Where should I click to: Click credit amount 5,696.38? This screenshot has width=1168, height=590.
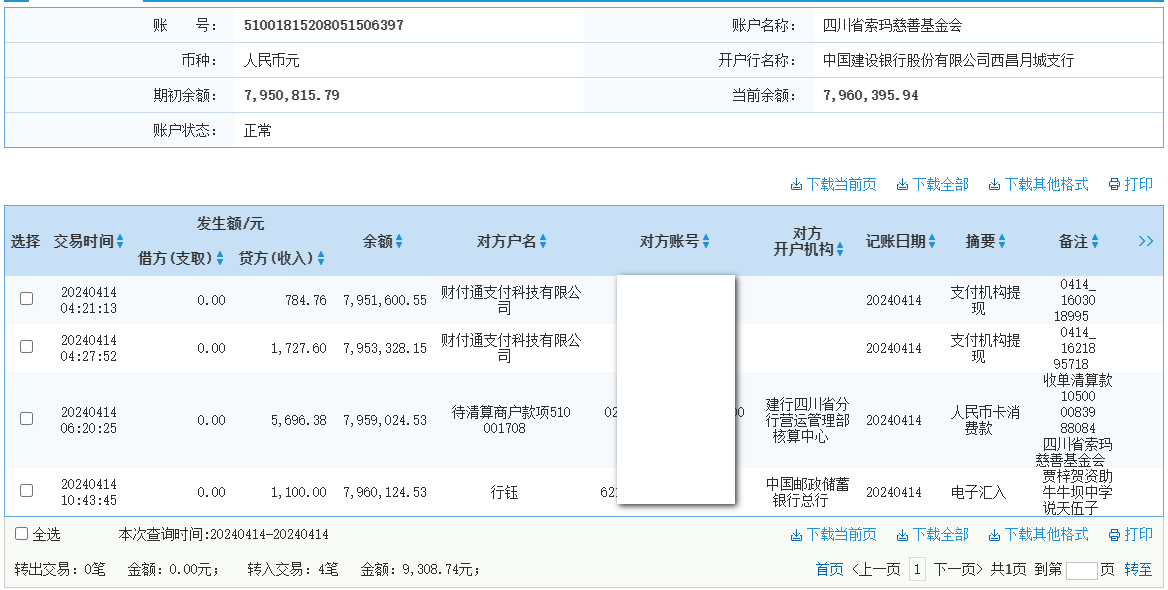299,420
